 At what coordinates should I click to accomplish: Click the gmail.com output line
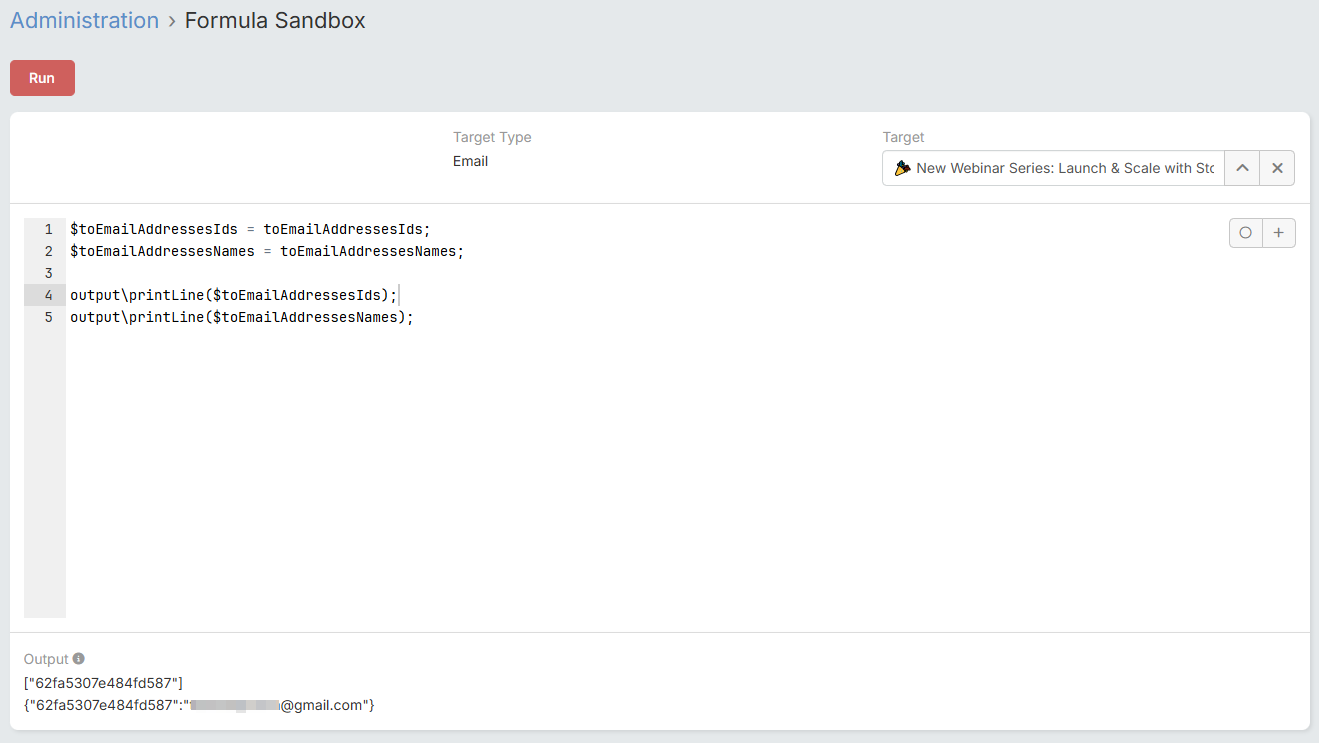click(200, 705)
